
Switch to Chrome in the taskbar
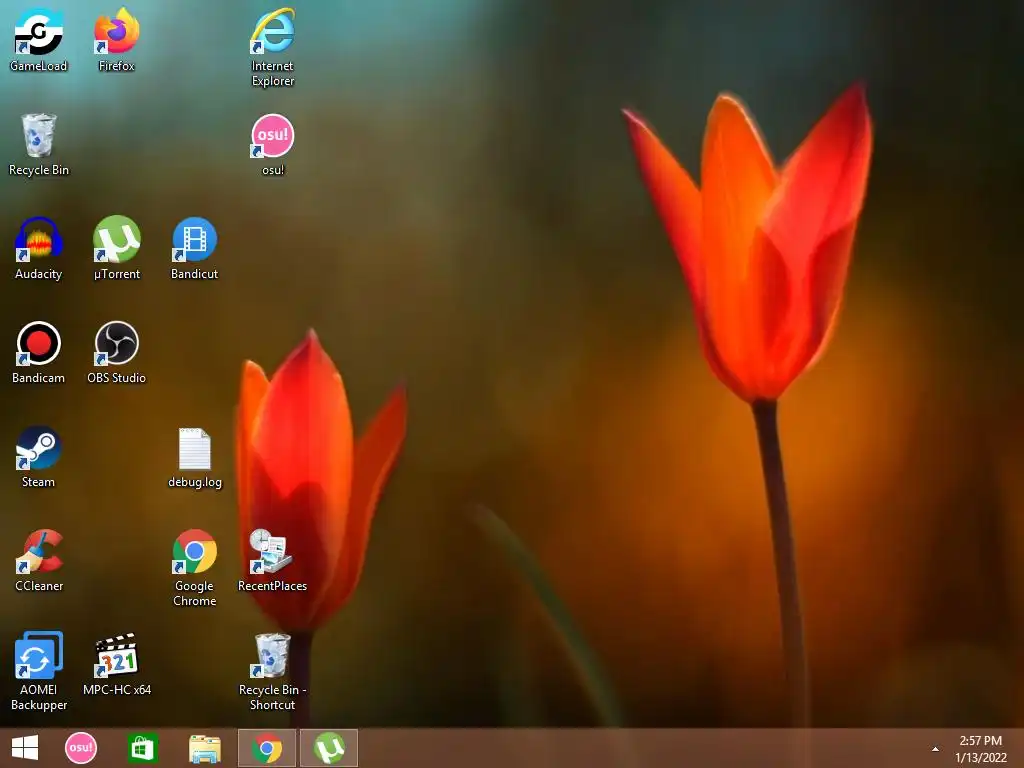point(267,748)
